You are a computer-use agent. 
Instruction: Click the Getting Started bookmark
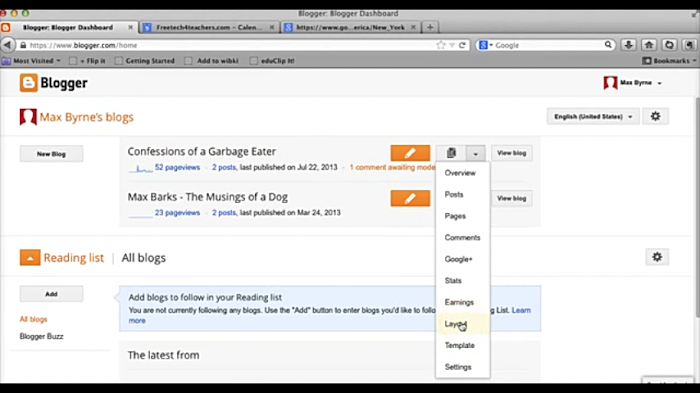click(x=145, y=61)
